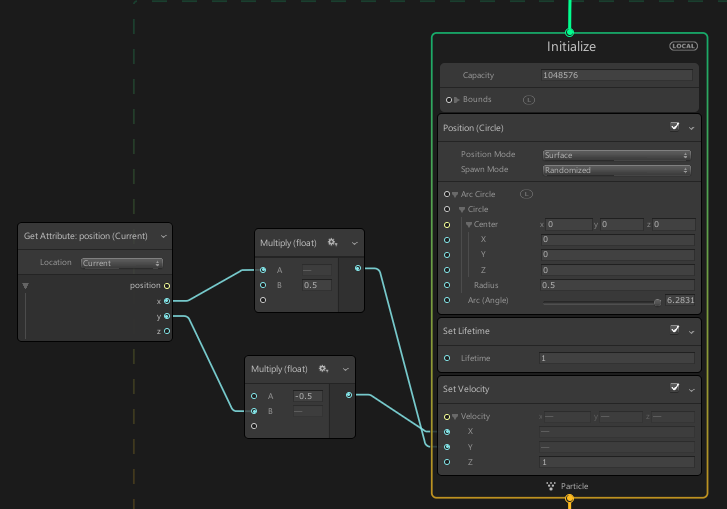Click the Initialize context bottom flow anchor
727x509 pixels.
coord(569,499)
